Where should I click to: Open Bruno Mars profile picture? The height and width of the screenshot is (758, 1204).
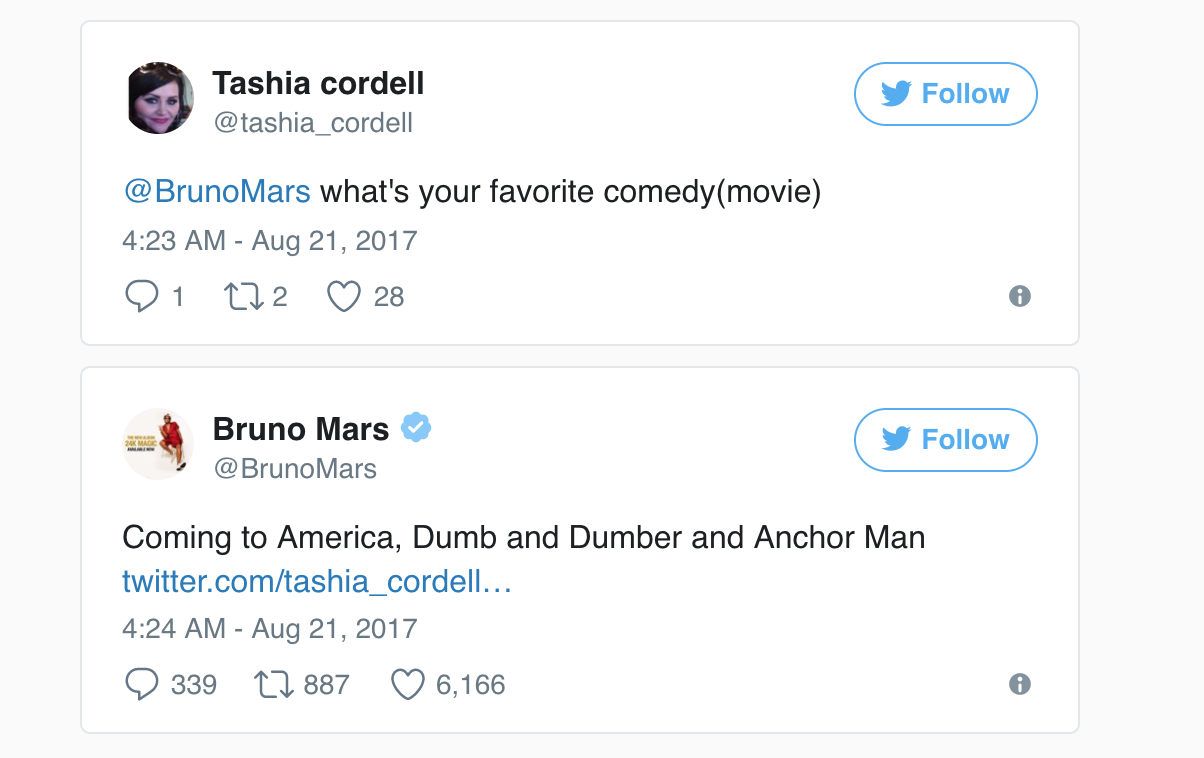pyautogui.click(x=158, y=444)
